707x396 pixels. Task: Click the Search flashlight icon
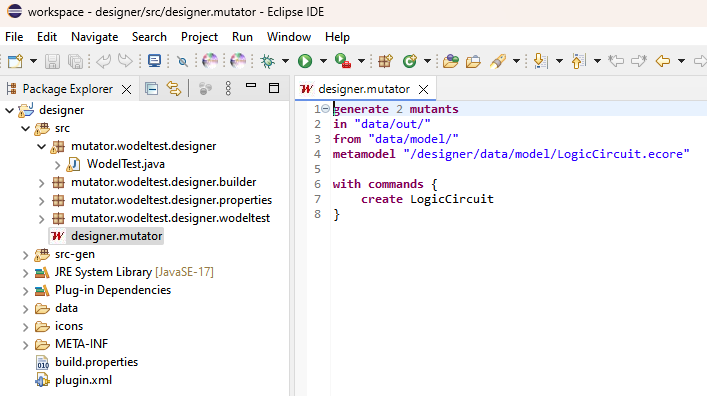(498, 61)
